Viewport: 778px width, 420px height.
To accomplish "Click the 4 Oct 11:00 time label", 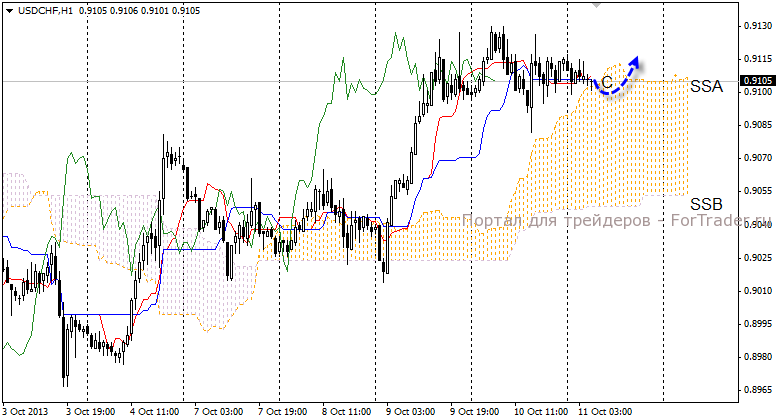I will [154, 412].
